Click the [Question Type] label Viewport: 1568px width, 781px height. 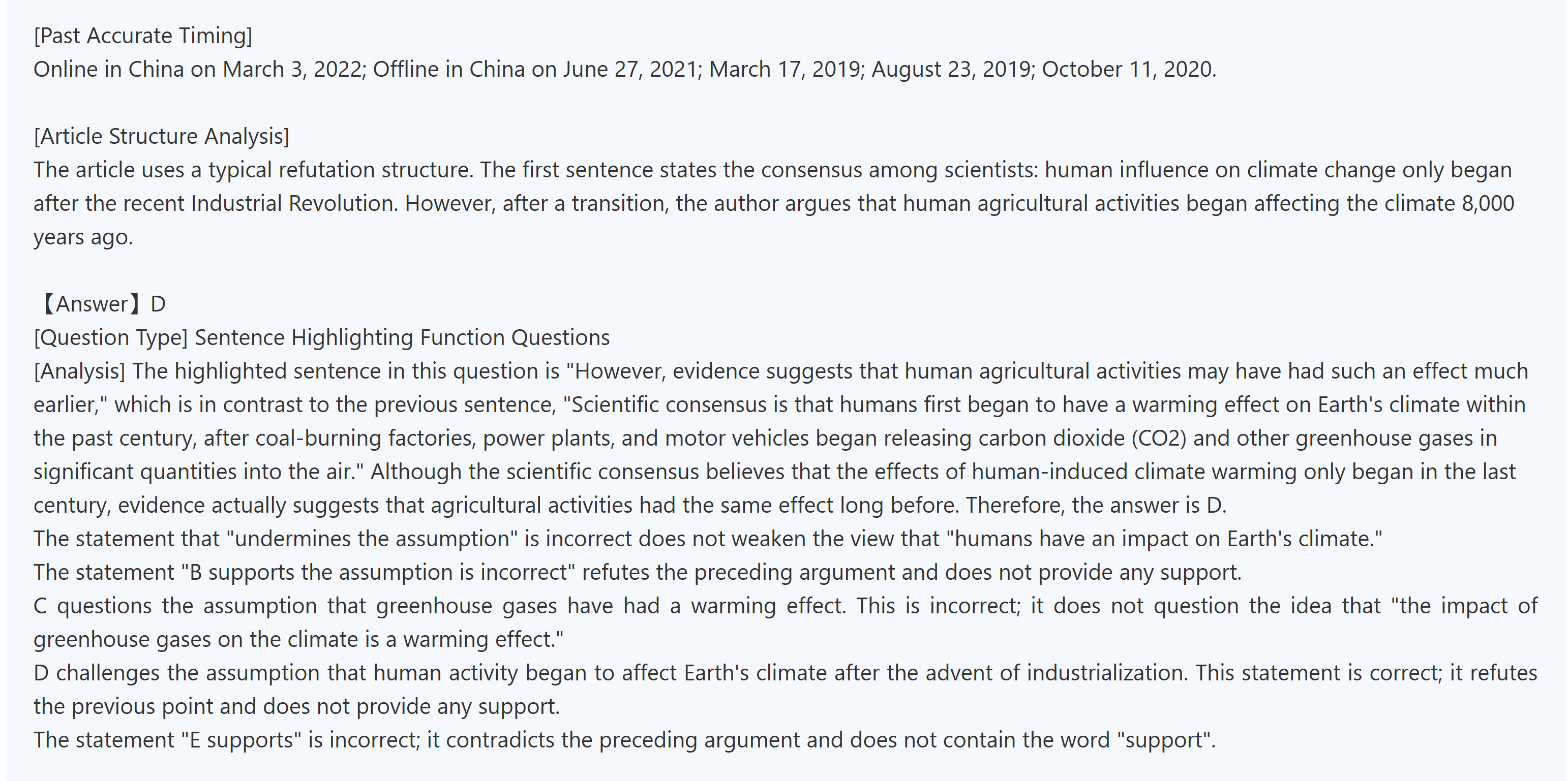(x=111, y=337)
